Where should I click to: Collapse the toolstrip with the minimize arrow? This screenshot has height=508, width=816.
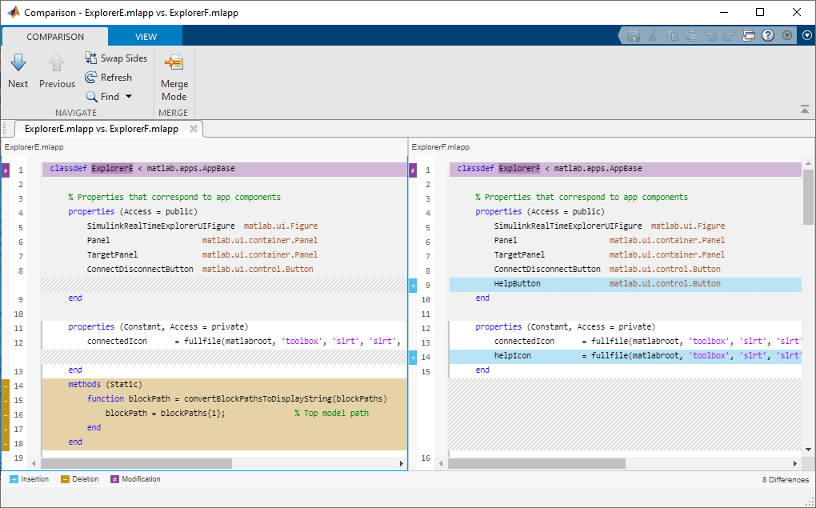(x=805, y=109)
